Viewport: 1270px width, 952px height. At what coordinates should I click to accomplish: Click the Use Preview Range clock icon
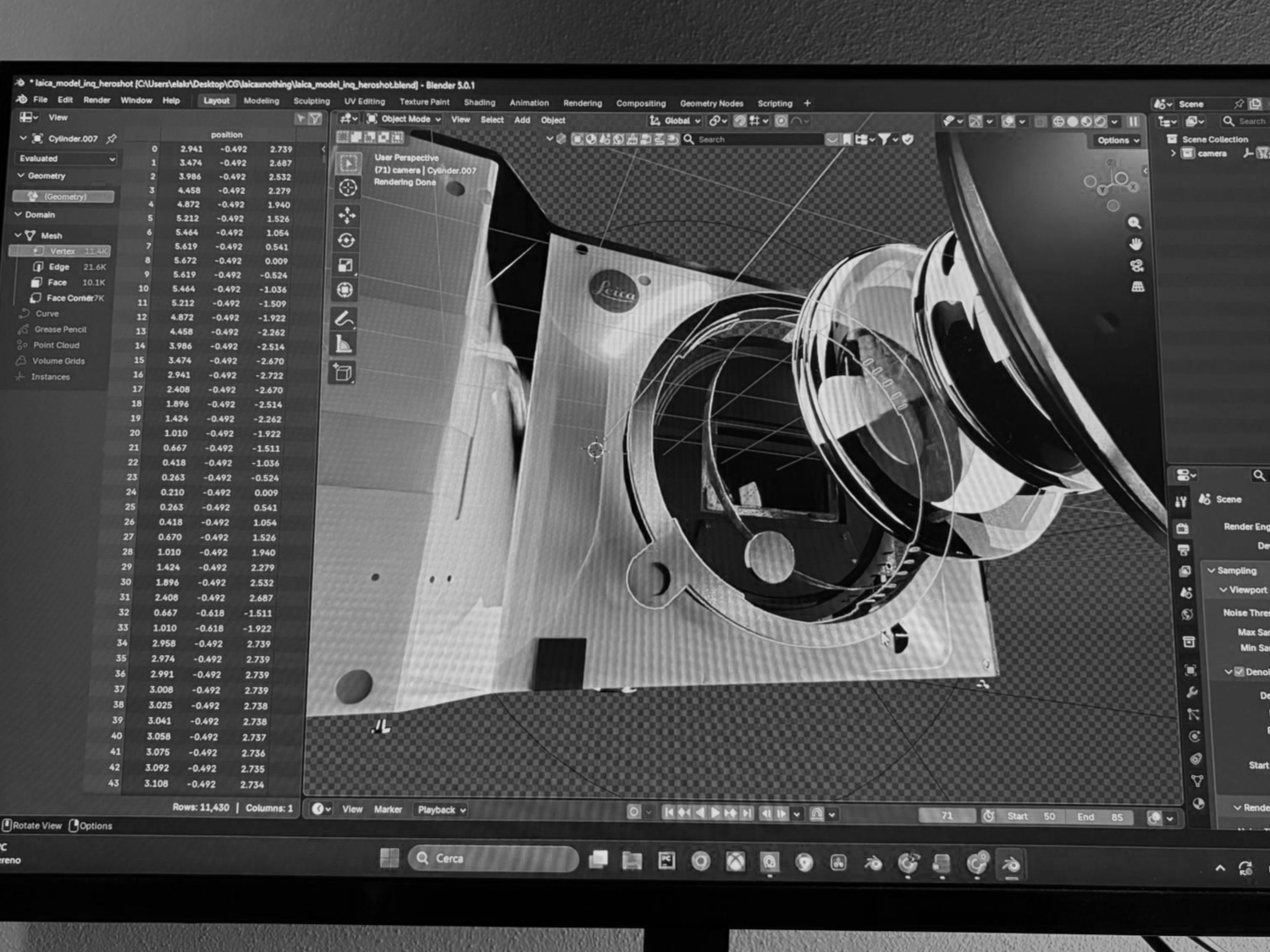tap(988, 816)
